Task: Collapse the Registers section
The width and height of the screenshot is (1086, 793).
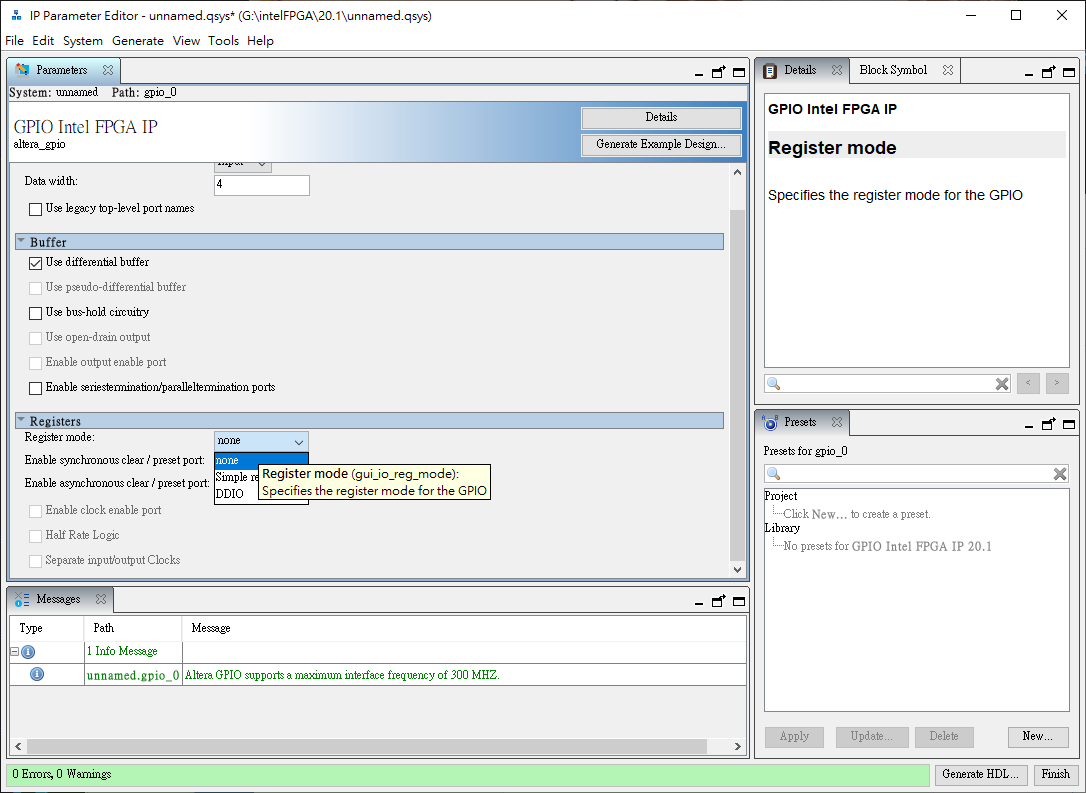Action: pos(21,421)
